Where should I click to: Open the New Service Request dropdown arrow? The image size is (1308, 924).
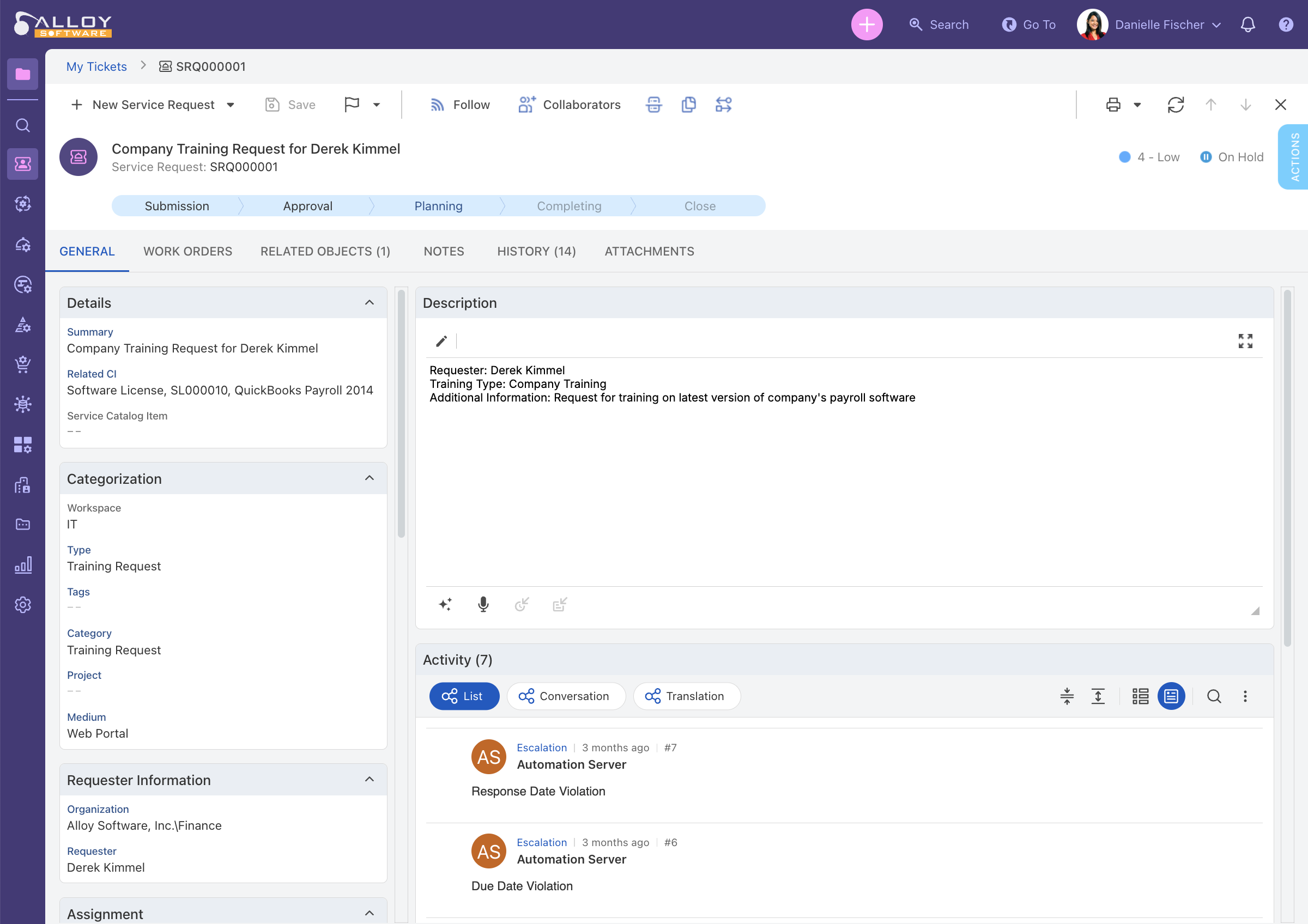pos(231,105)
